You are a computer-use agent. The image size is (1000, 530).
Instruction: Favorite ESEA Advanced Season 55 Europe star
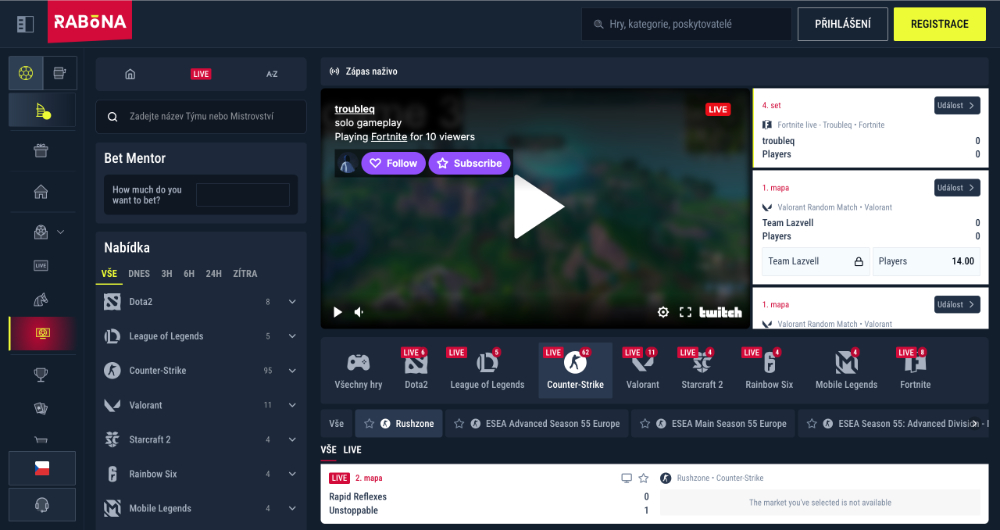(459, 423)
